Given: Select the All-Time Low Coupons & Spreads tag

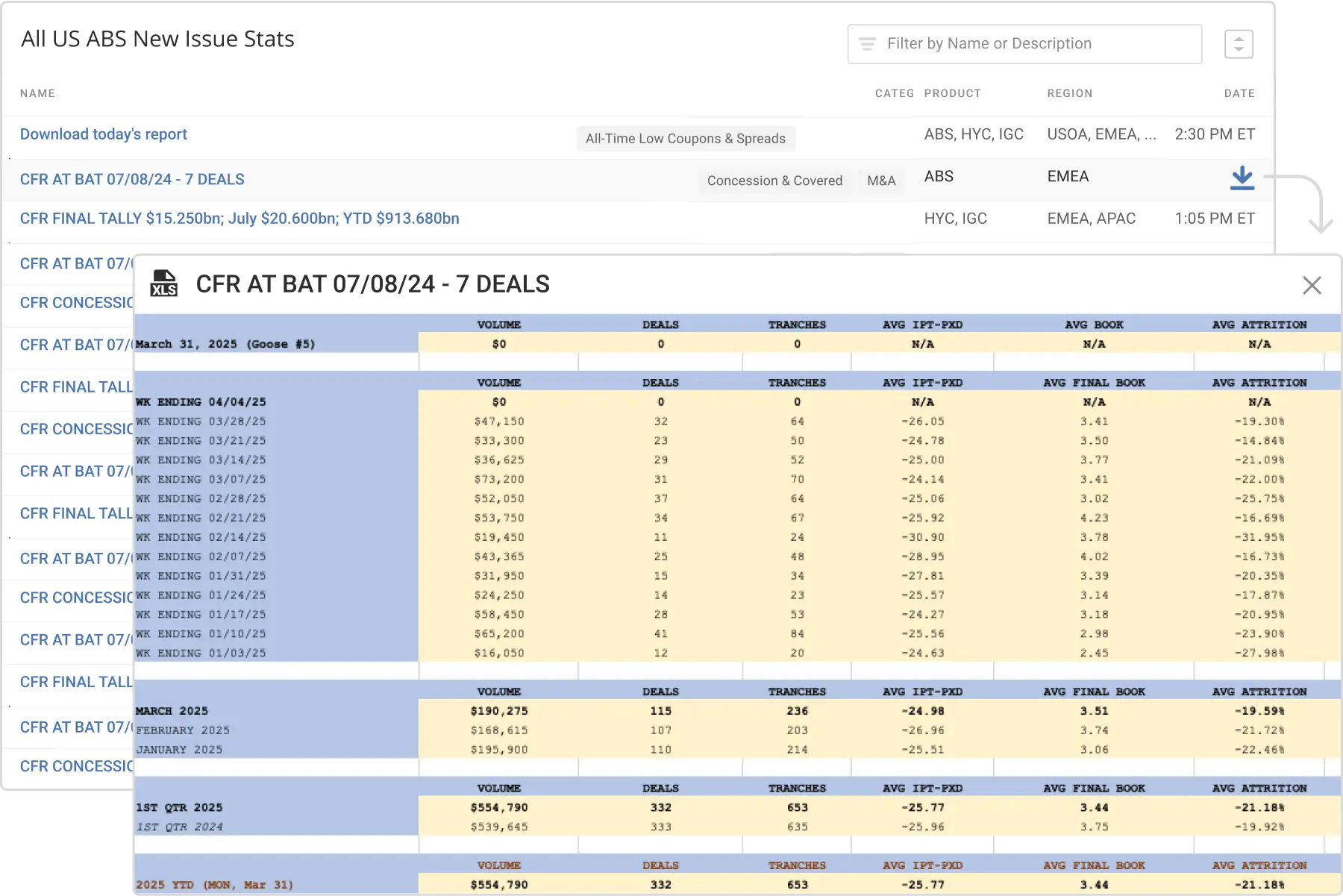Looking at the screenshot, I should click(685, 139).
